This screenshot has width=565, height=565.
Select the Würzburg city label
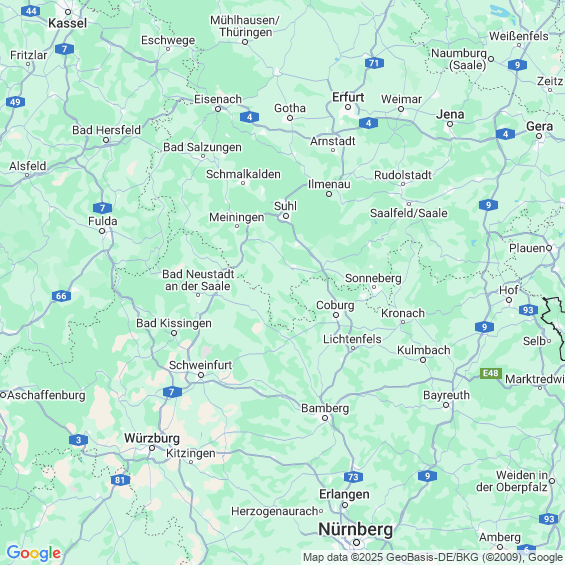coord(152,438)
